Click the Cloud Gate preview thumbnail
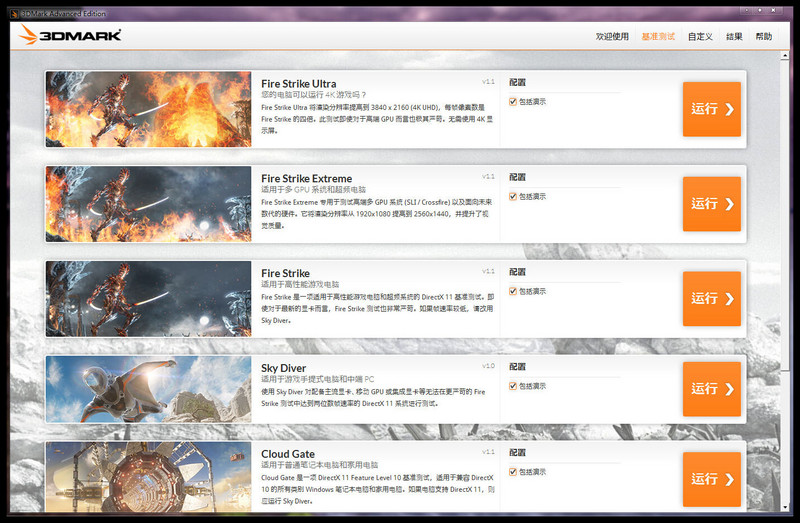The image size is (800, 523). tap(148, 477)
